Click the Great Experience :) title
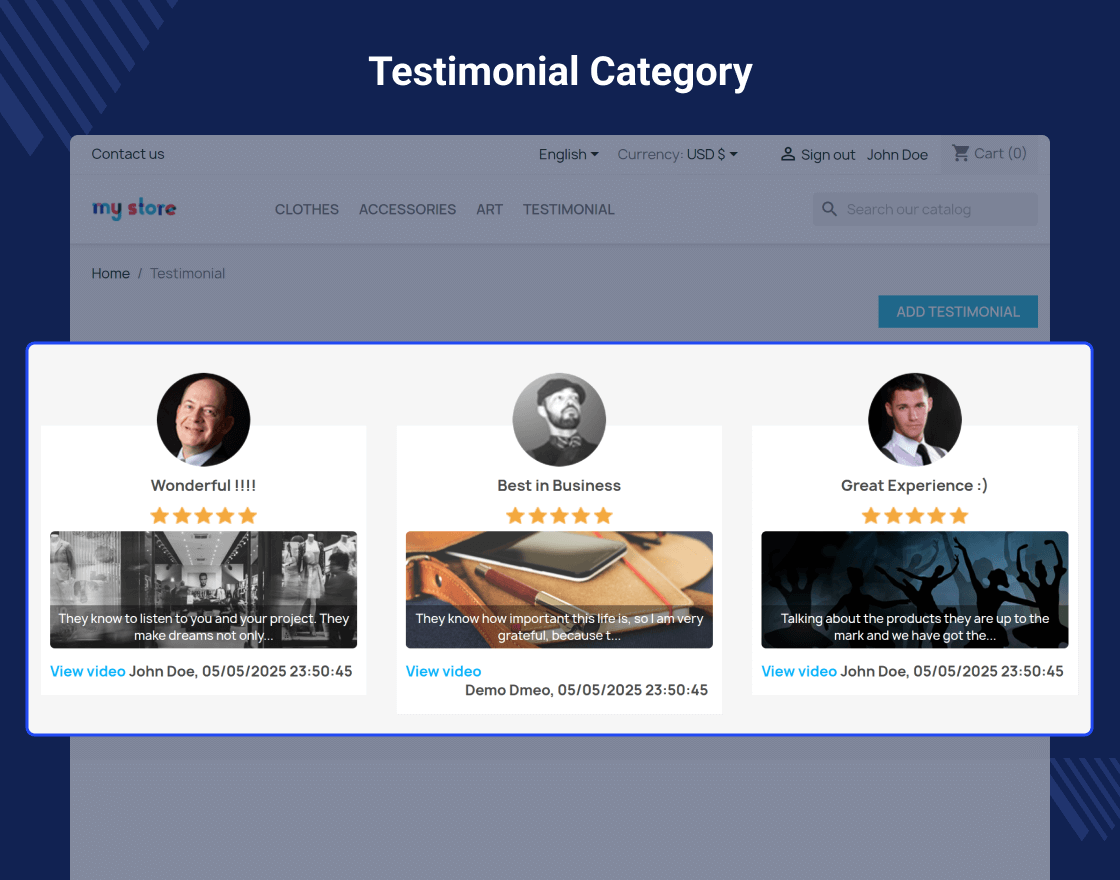The width and height of the screenshot is (1120, 880). coord(914,486)
